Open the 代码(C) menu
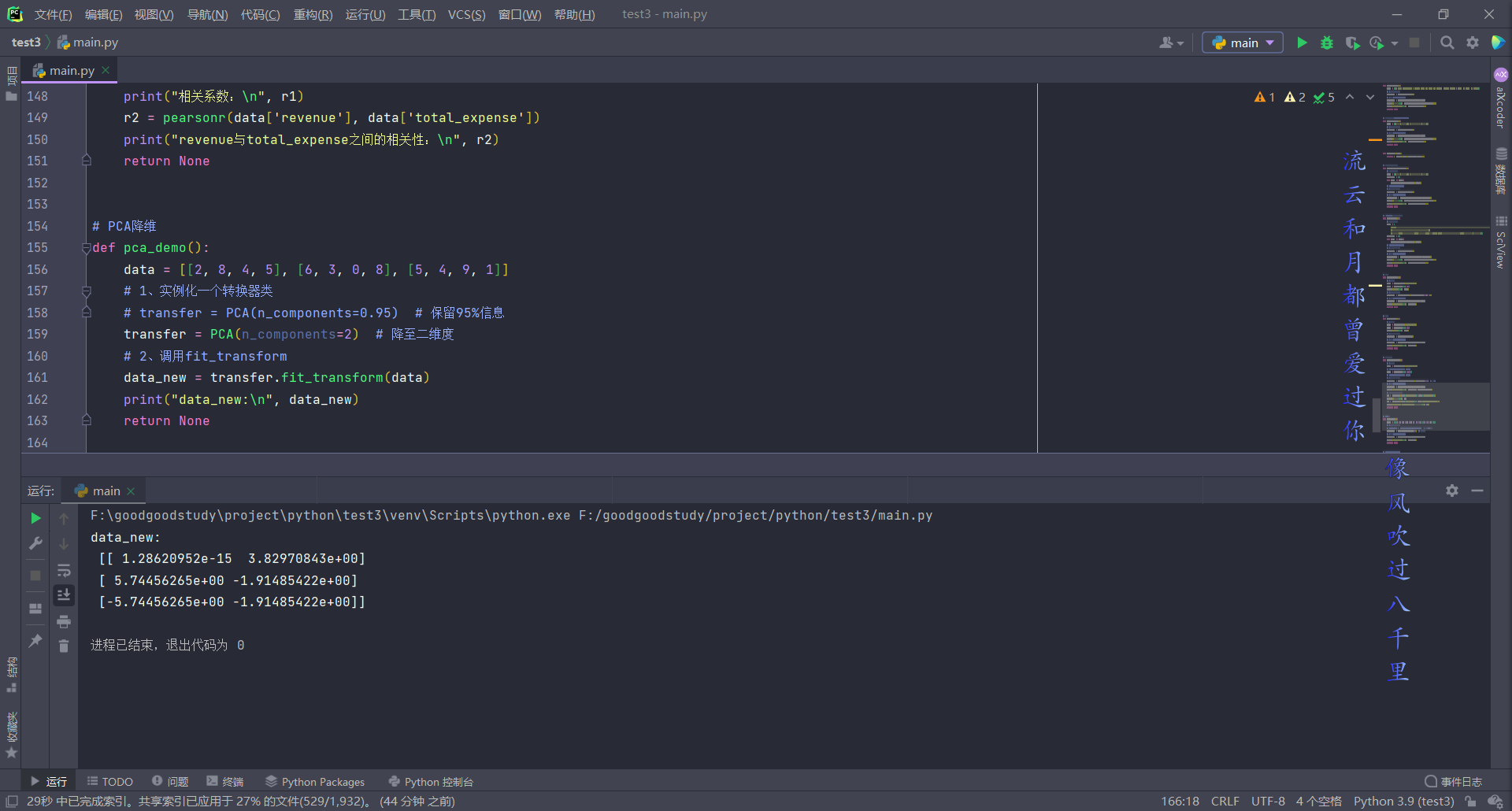This screenshot has height=811, width=1512. click(x=260, y=14)
